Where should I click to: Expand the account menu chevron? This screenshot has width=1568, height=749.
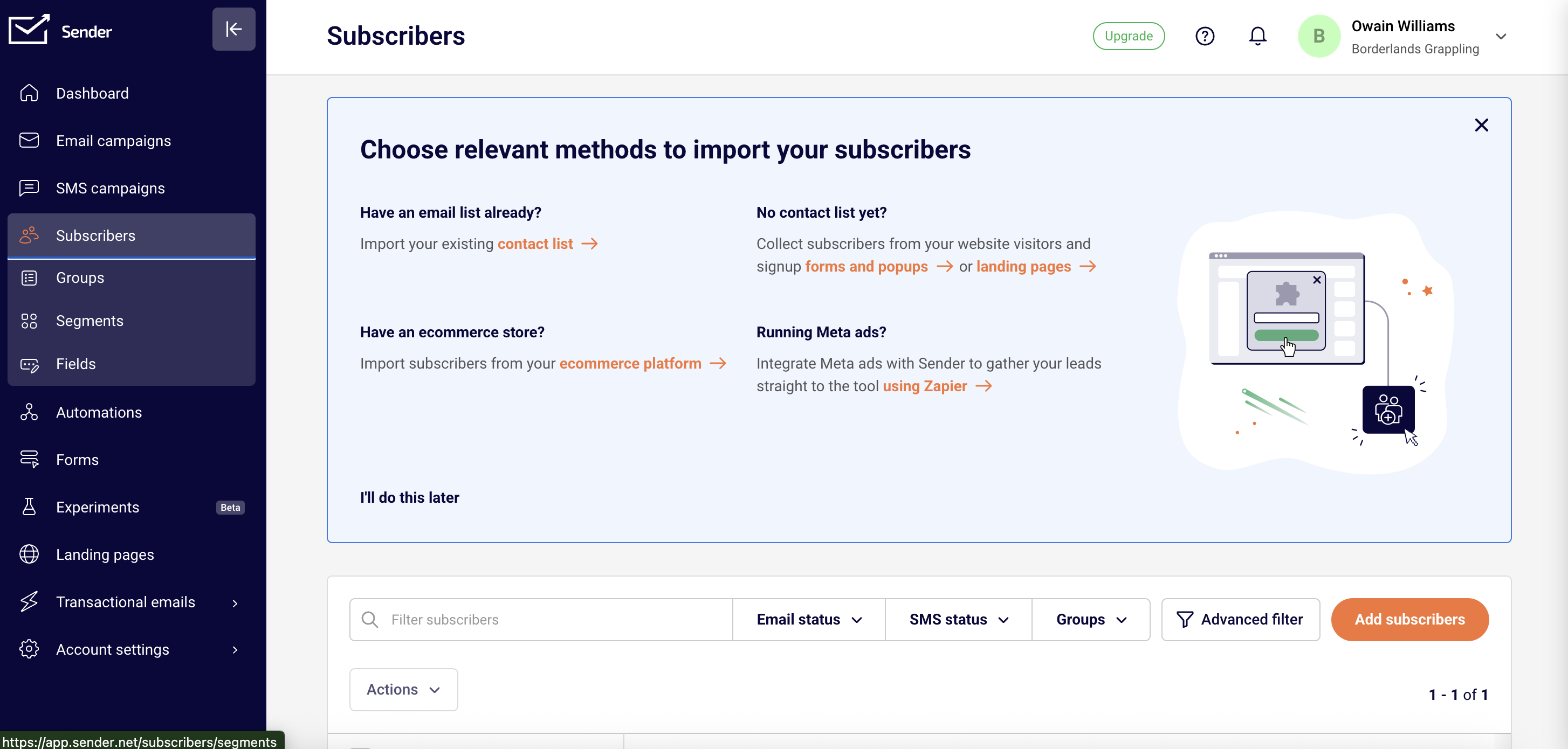(x=1501, y=37)
